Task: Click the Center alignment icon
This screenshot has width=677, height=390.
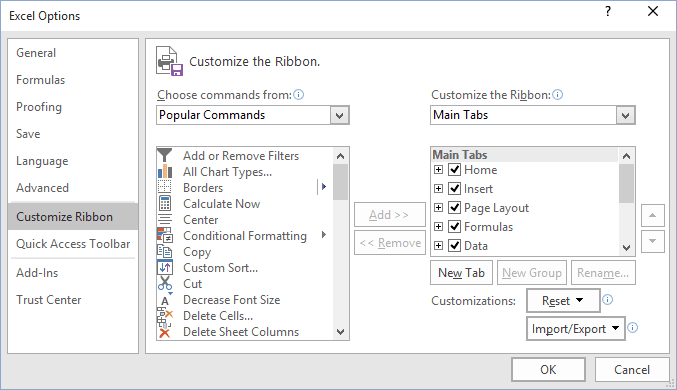Action: point(165,219)
